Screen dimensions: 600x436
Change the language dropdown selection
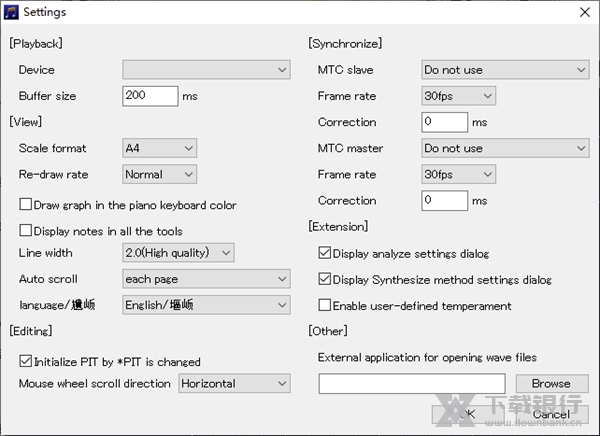pos(206,304)
